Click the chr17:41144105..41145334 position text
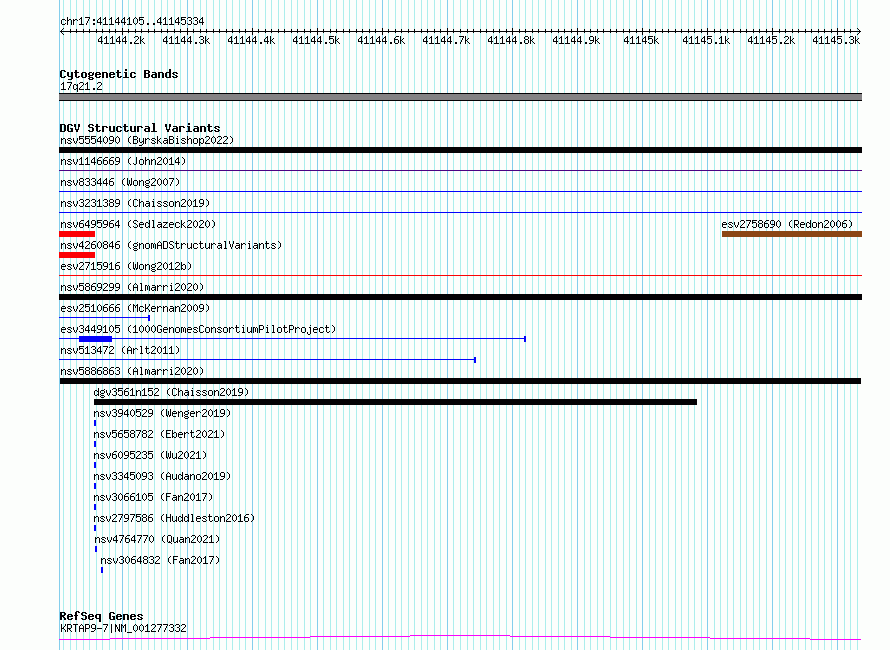 132,21
